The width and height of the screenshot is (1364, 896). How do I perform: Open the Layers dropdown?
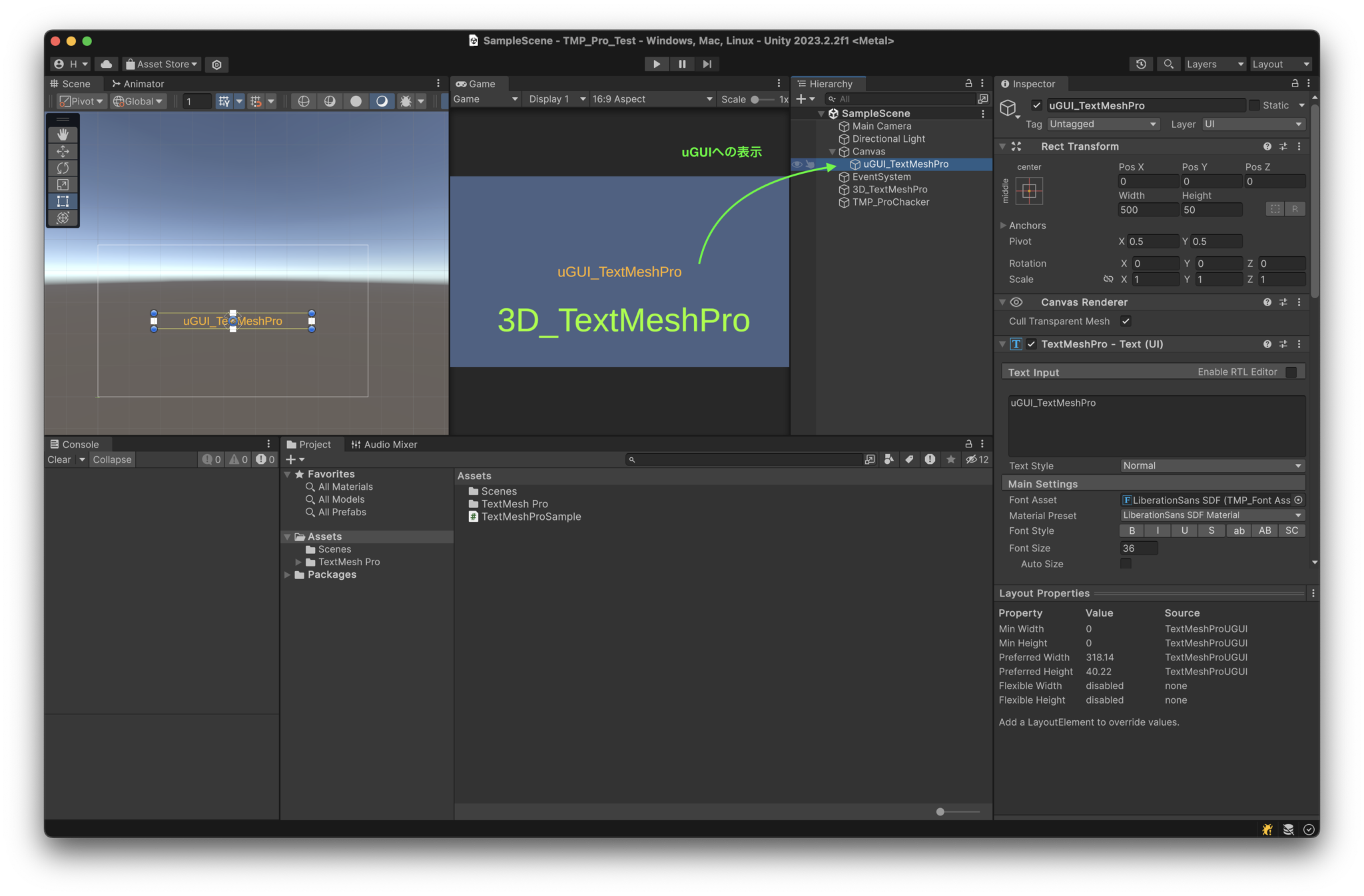coord(1213,64)
